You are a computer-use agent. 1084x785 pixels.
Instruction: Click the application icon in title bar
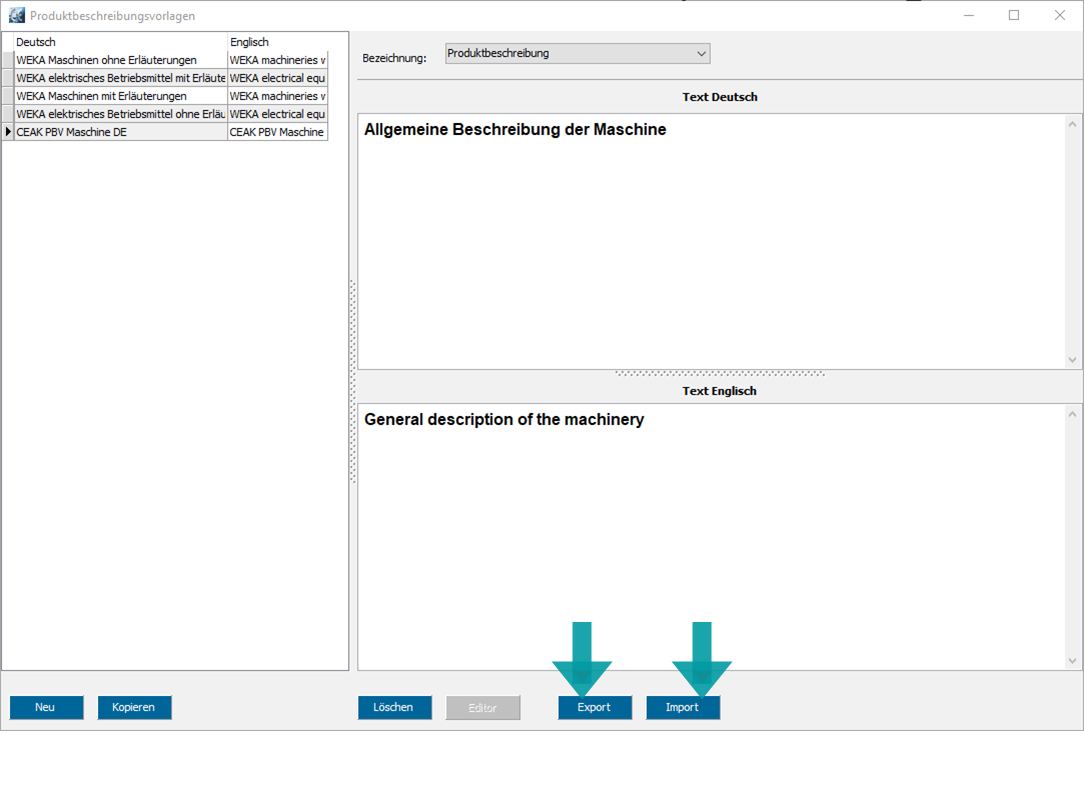click(x=16, y=15)
